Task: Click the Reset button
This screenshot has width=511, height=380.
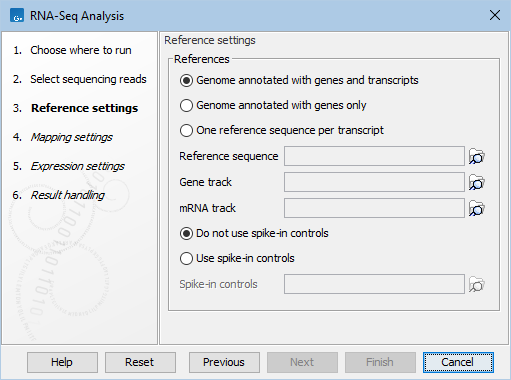Action: 140,362
